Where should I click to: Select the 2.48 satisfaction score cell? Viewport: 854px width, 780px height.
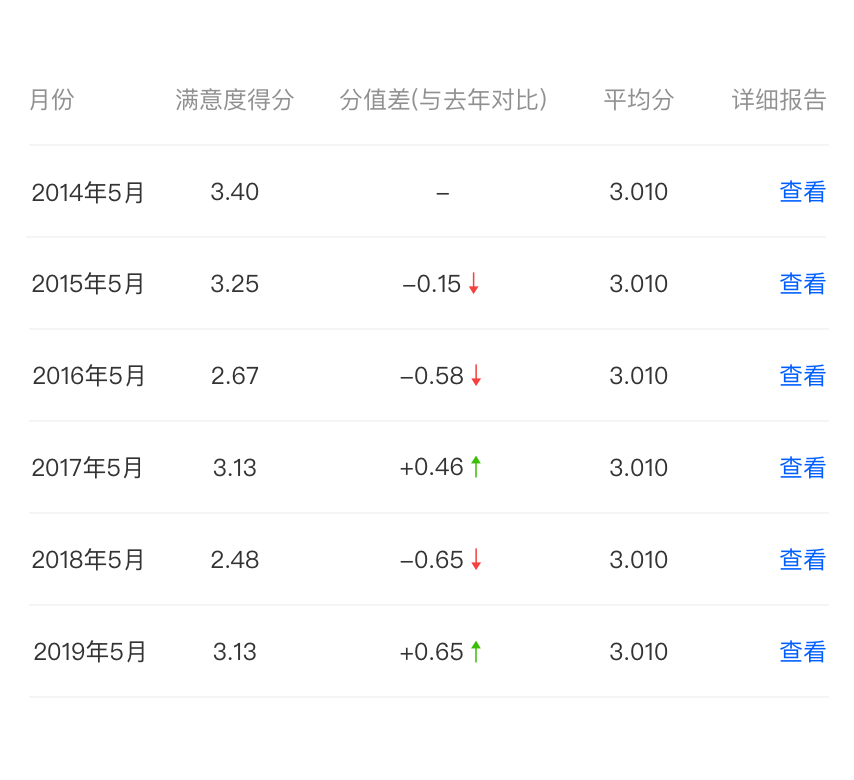235,560
